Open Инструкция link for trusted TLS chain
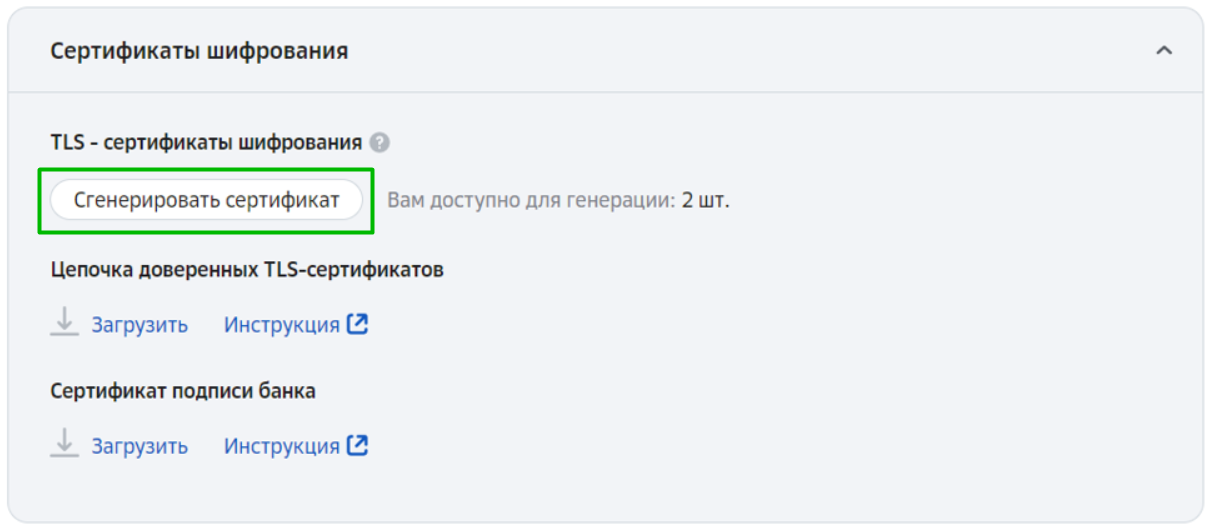Screen dimensions: 1213x532 pyautogui.click(x=282, y=325)
